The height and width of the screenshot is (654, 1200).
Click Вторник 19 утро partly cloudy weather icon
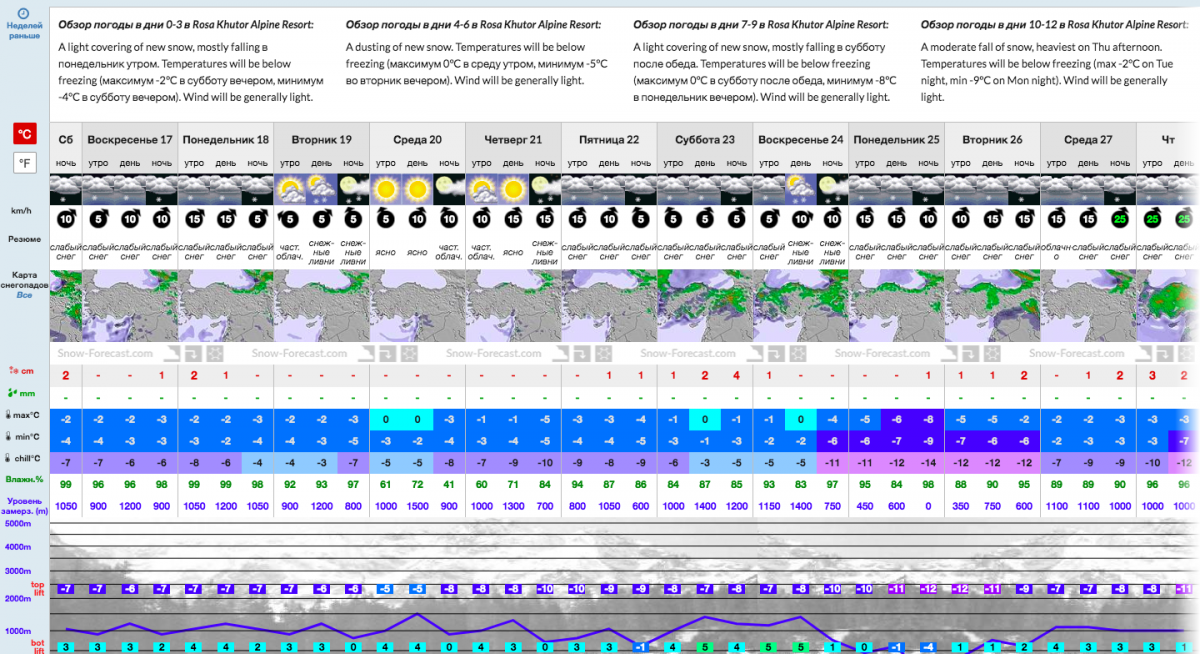(x=290, y=188)
